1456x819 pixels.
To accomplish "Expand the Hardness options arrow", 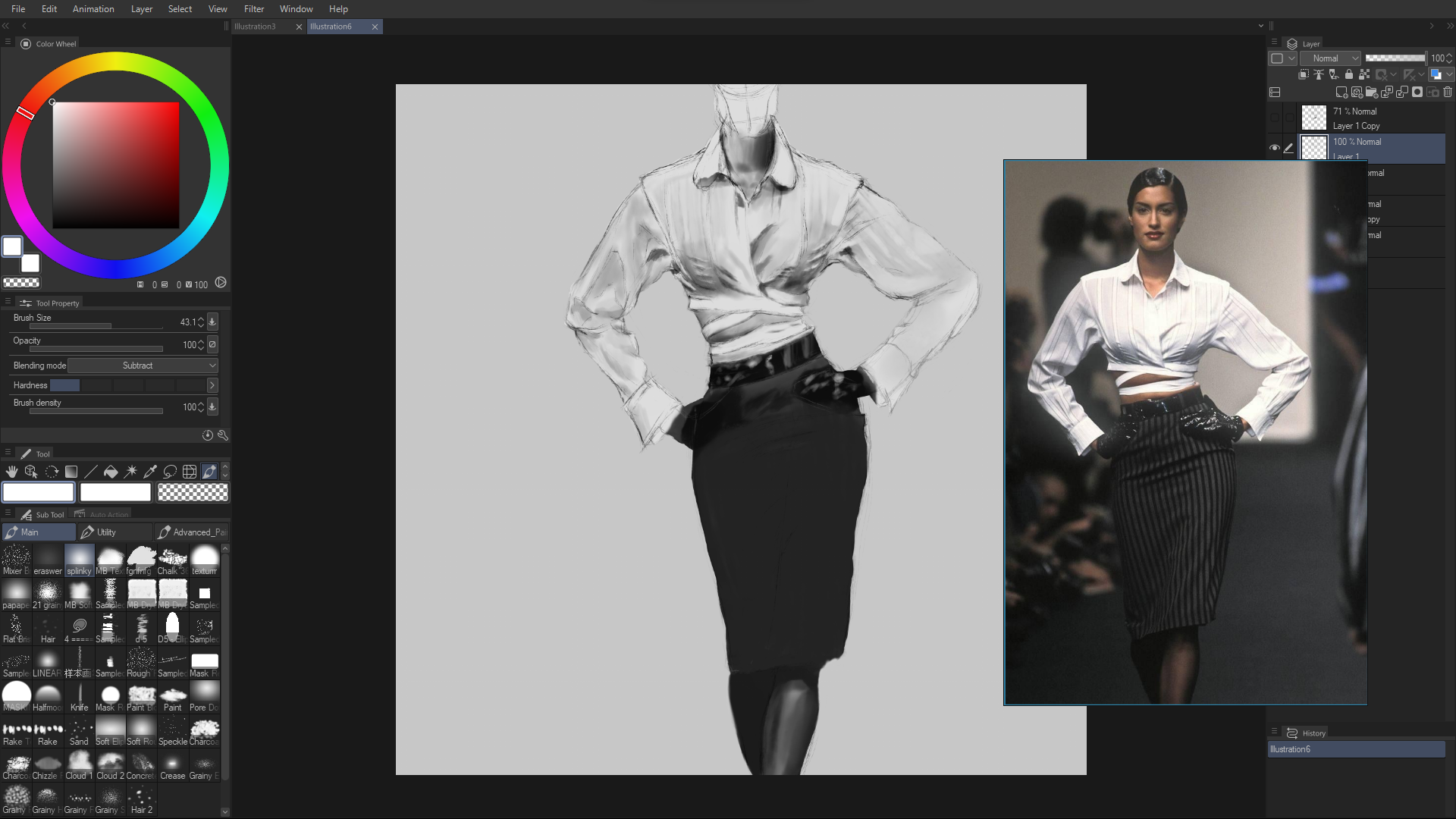I will [x=212, y=385].
